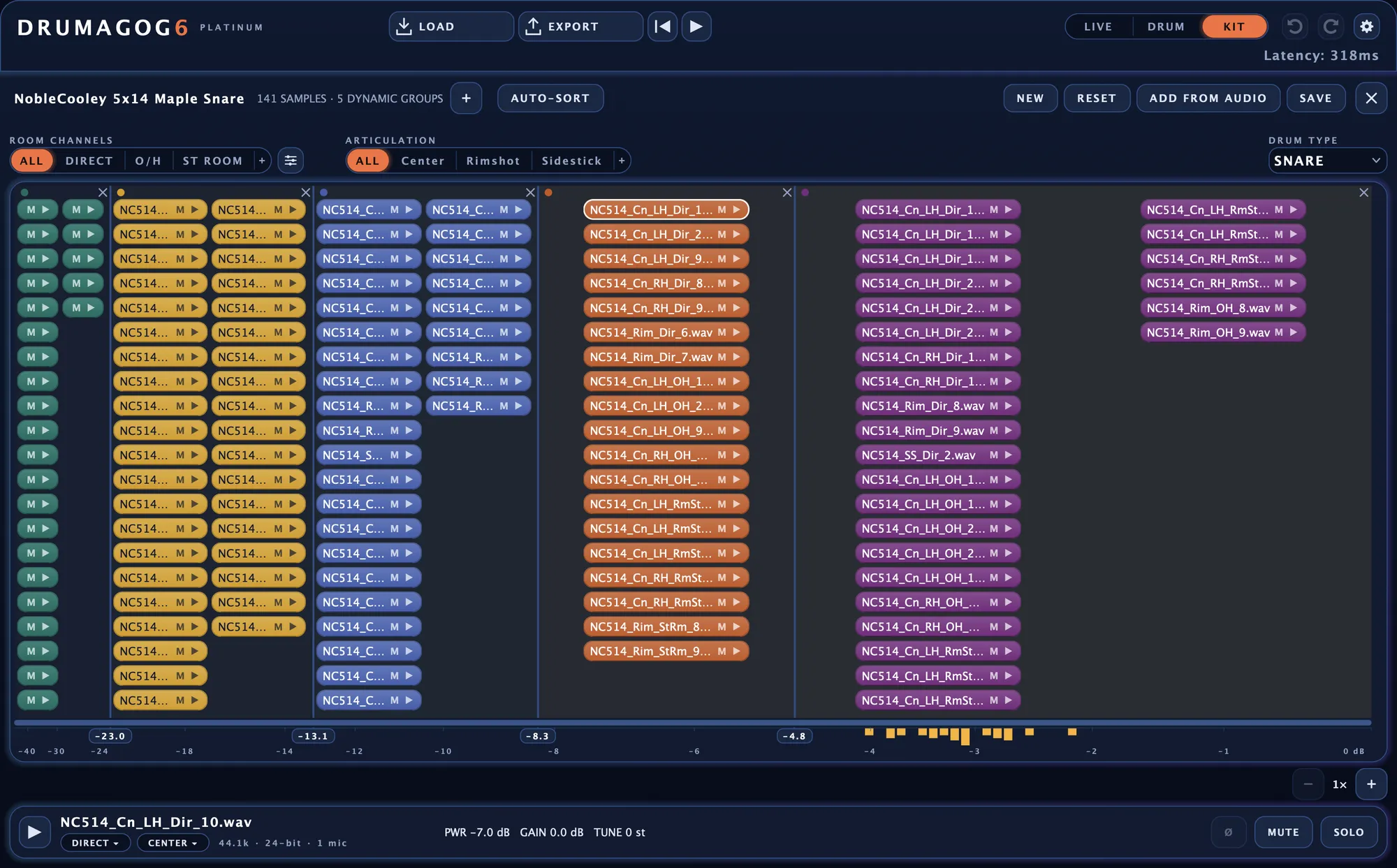Open the CENTER articulation dropdown in bottom bar

pos(173,843)
